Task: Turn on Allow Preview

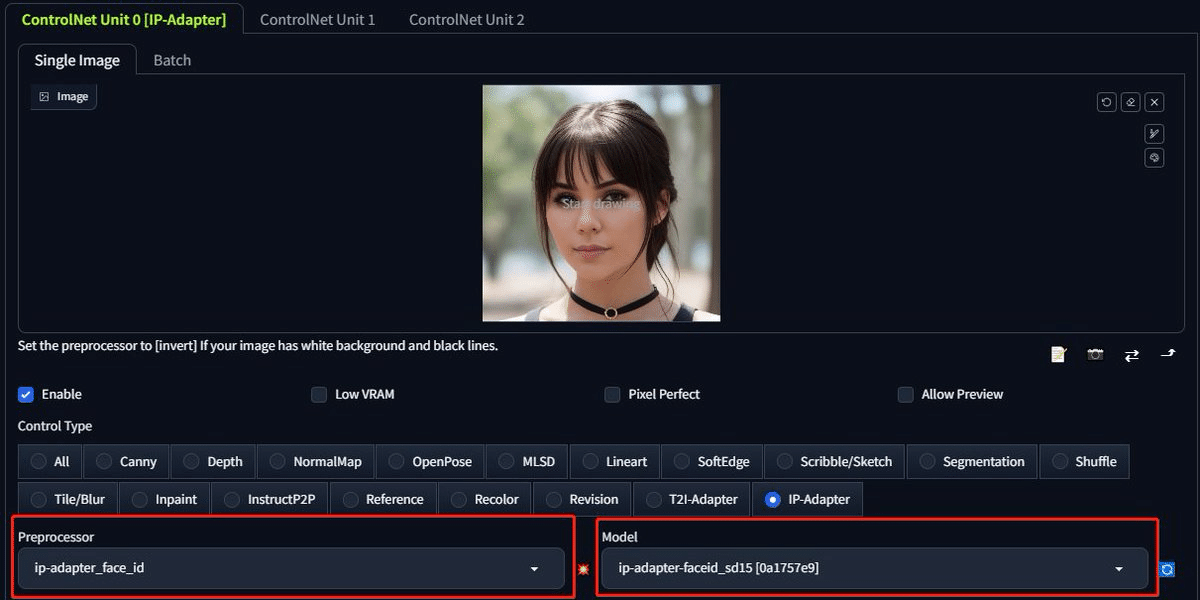Action: click(905, 394)
